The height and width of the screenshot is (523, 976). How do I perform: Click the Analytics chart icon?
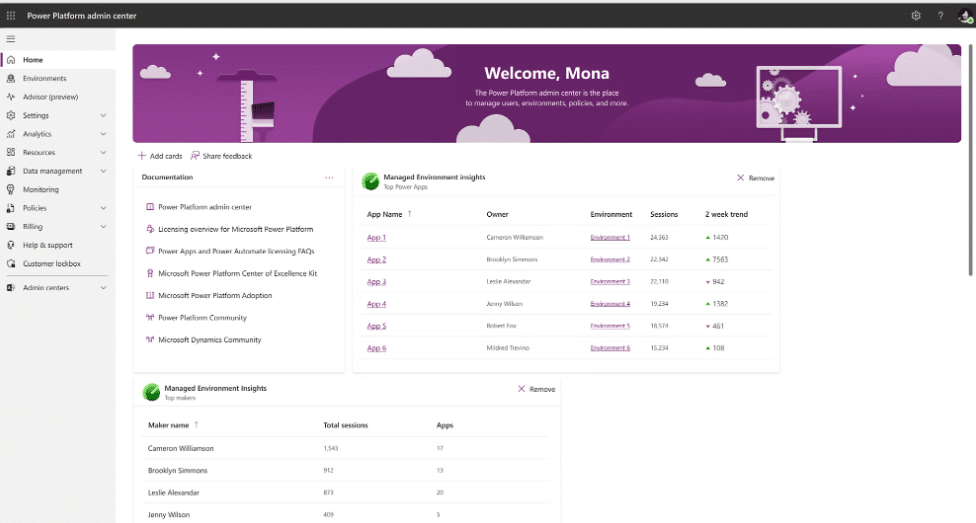pos(11,134)
